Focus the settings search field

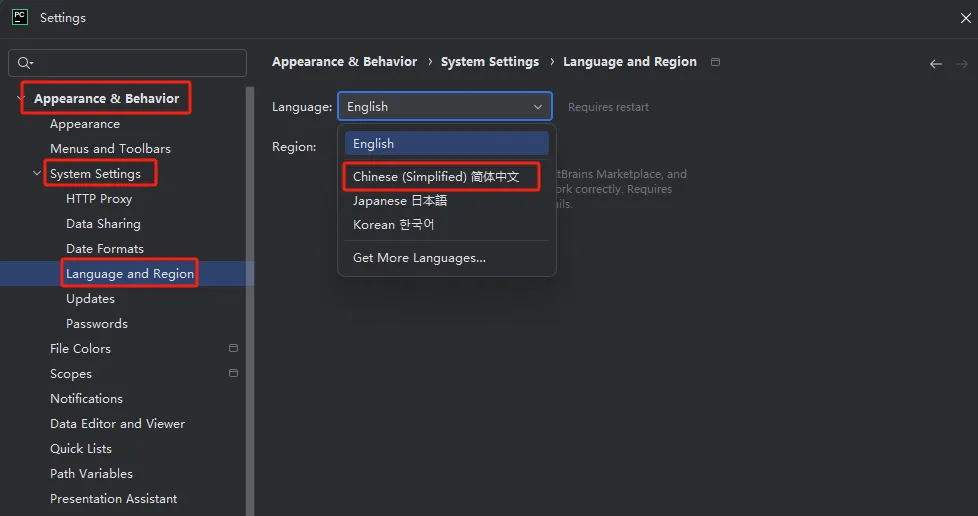tap(127, 63)
